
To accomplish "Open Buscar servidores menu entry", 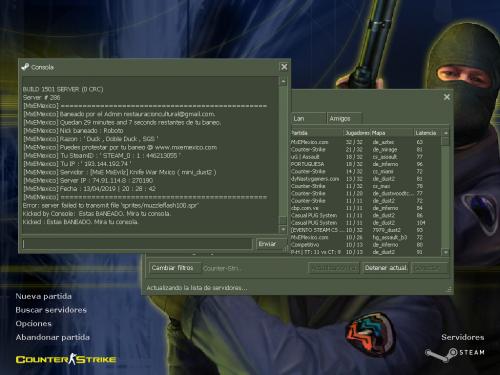I will (x=51, y=310).
